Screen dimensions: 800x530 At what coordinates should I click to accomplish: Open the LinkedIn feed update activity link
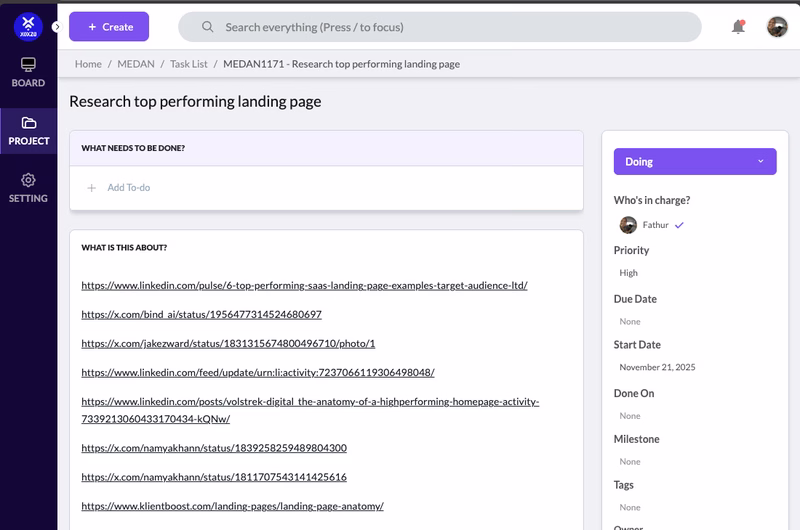click(x=258, y=373)
